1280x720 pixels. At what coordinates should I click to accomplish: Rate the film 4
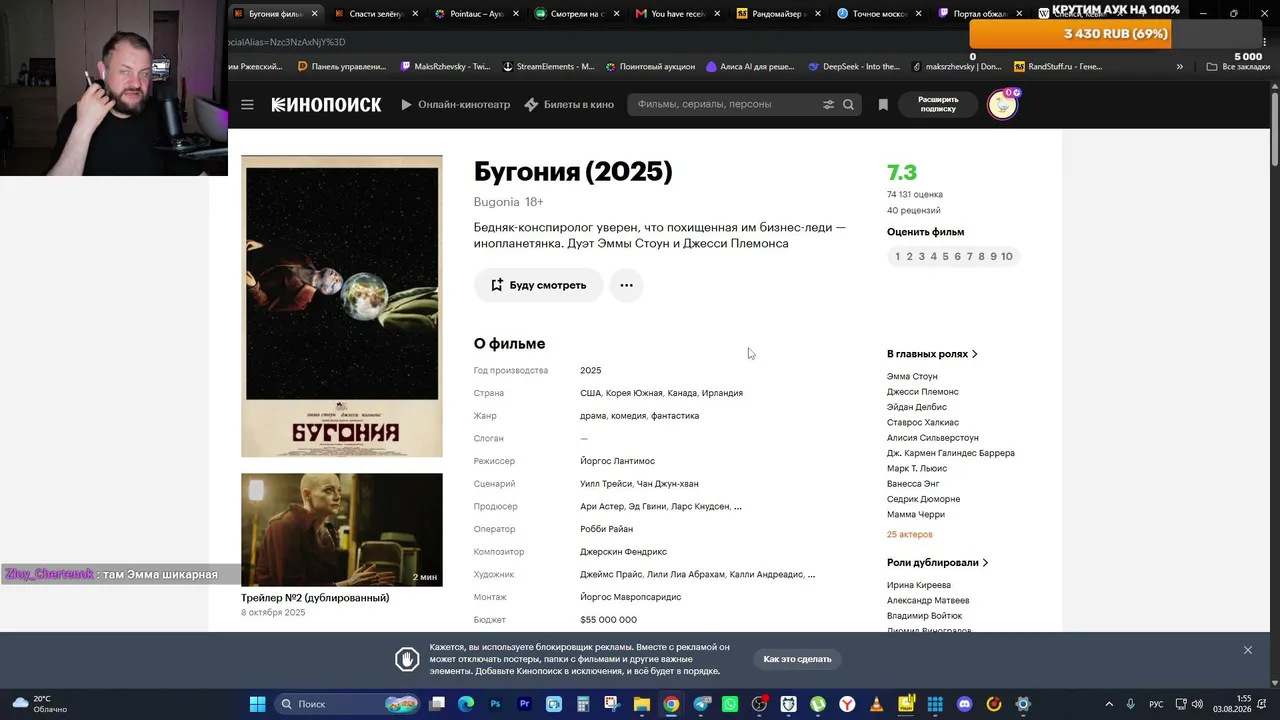click(x=933, y=257)
